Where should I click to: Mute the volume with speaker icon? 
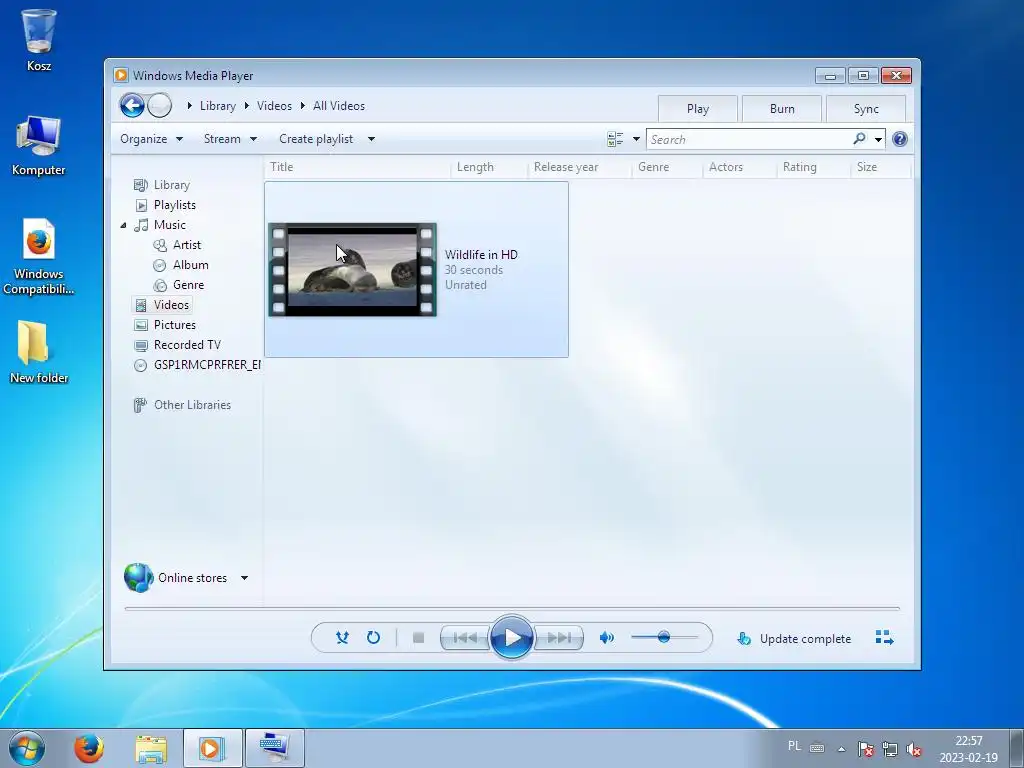point(607,637)
